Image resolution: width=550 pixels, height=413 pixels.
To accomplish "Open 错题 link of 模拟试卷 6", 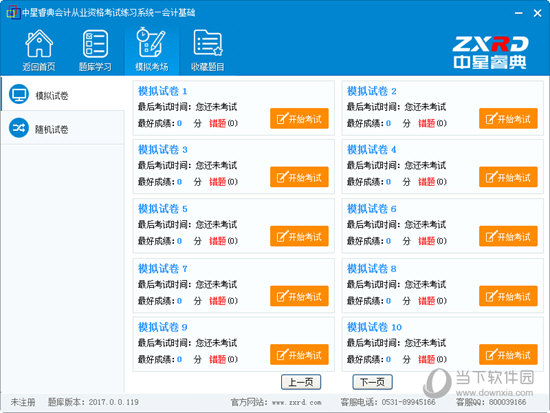I will [x=427, y=241].
